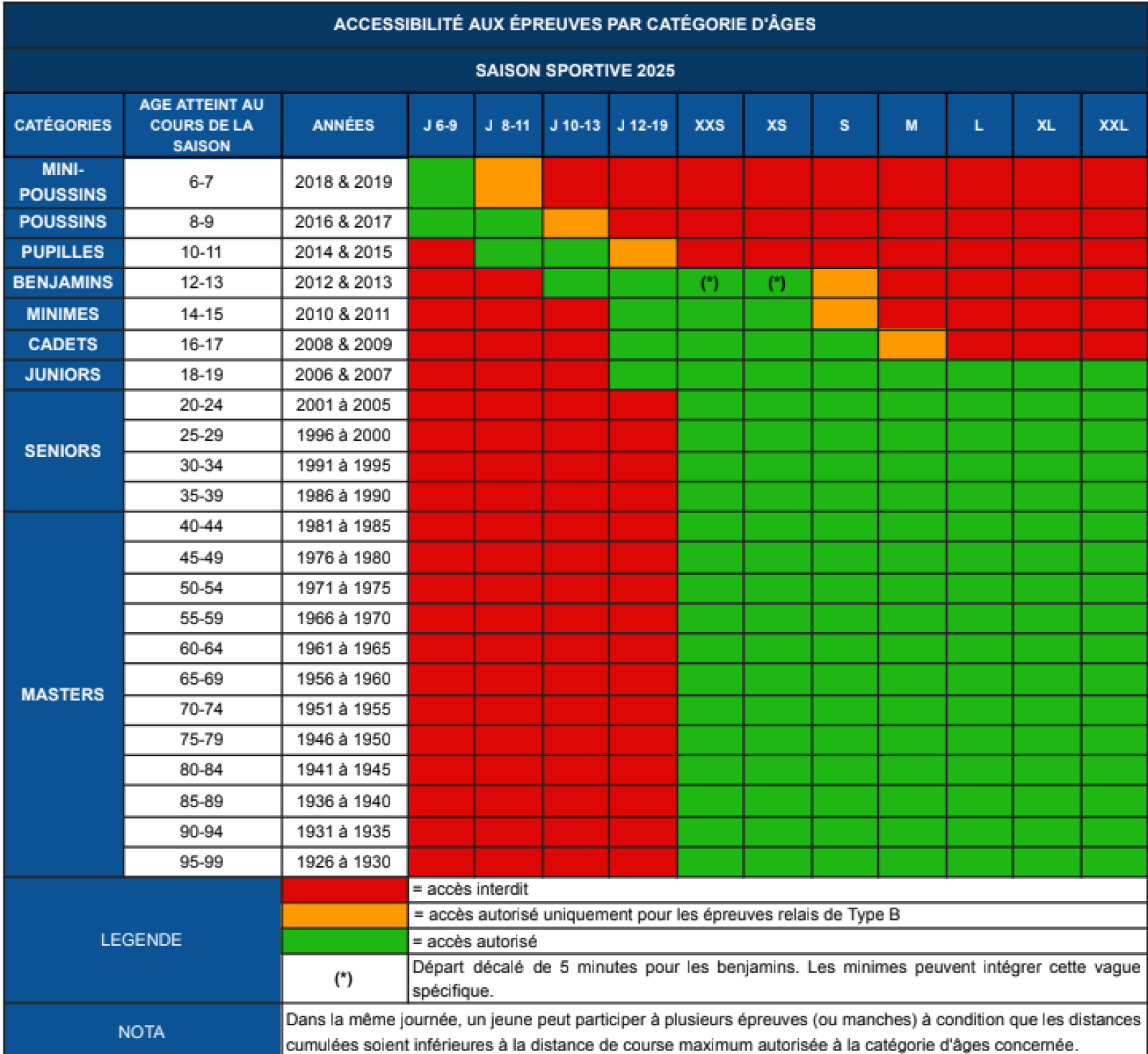The width and height of the screenshot is (1148, 1054).
Task: Select the orange relais Type B legend swatch
Action: (344, 916)
